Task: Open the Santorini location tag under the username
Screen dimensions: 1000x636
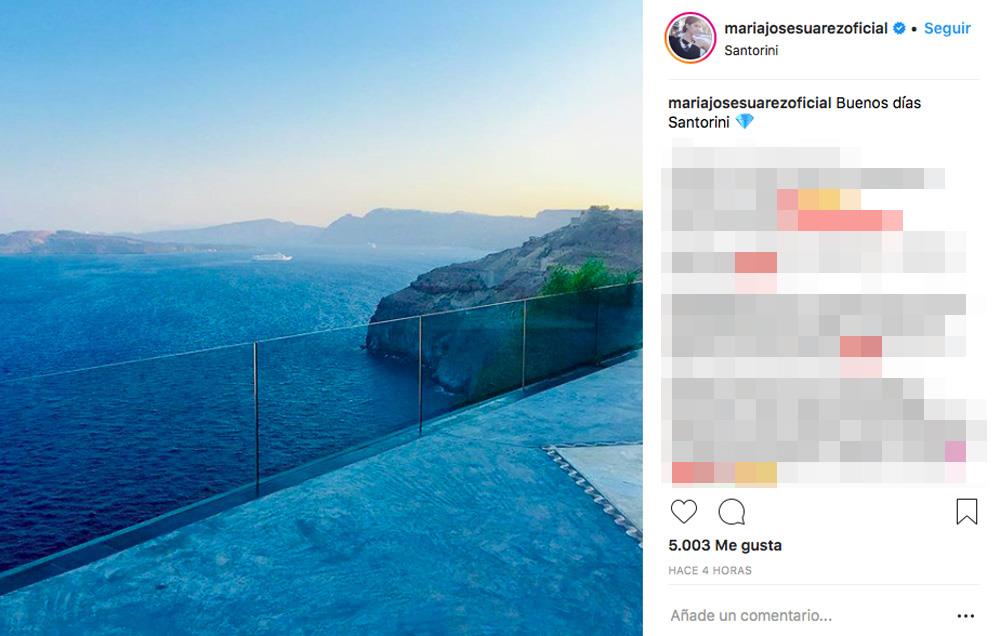Action: 751,50
